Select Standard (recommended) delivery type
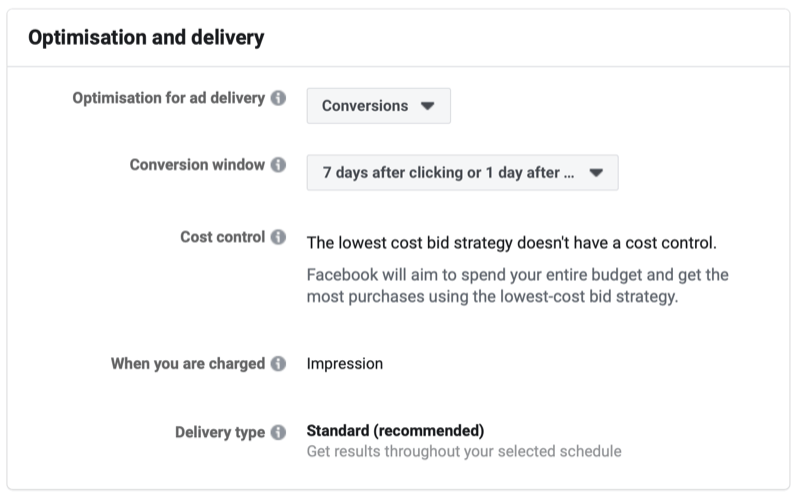Screen dimensions: 800x501 [395, 431]
